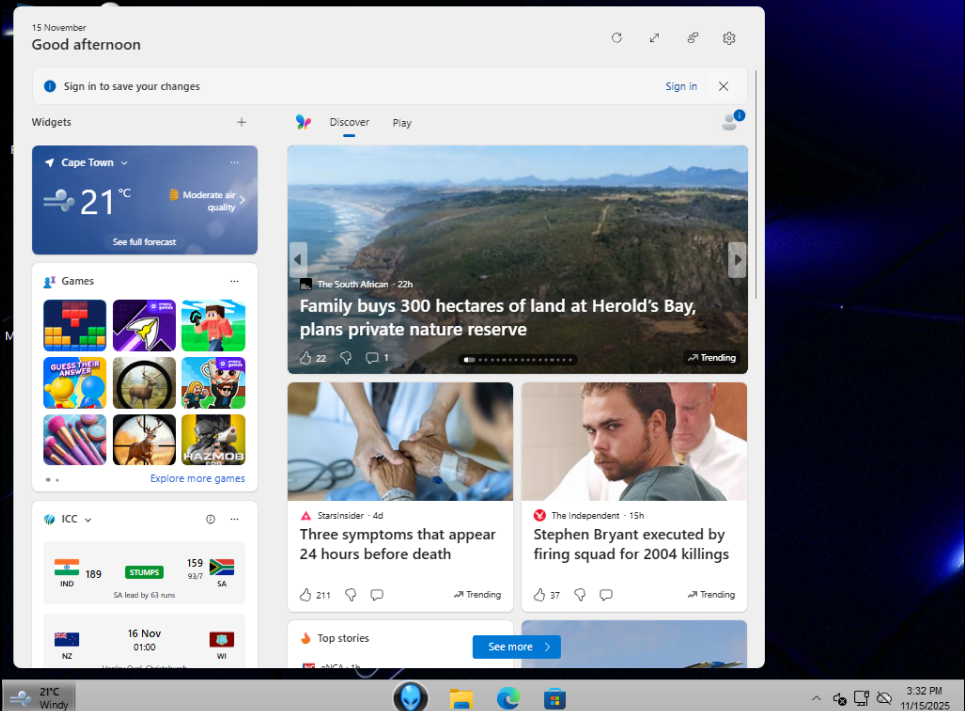Image resolution: width=965 pixels, height=711 pixels.
Task: Dislike the Herold's Bay story
Action: [346, 358]
